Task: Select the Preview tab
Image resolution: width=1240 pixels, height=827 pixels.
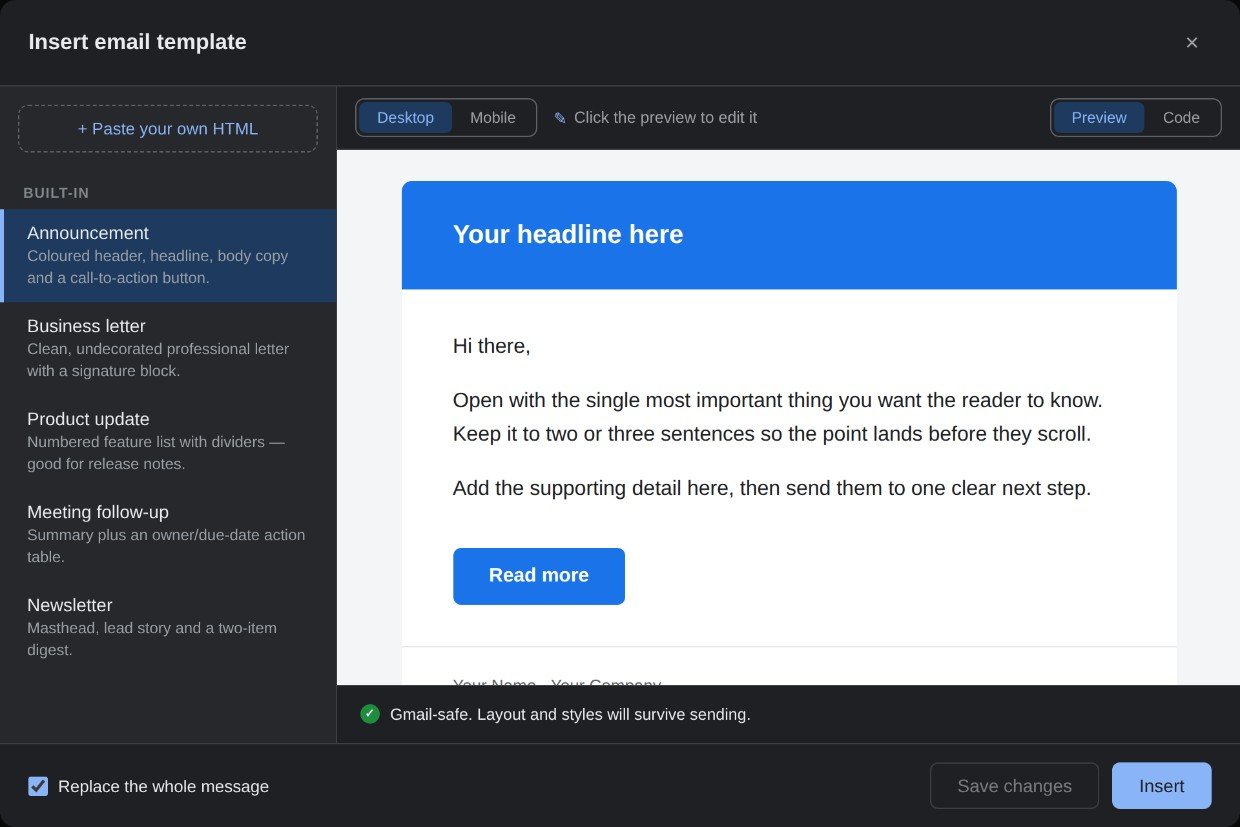Action: pyautogui.click(x=1099, y=117)
